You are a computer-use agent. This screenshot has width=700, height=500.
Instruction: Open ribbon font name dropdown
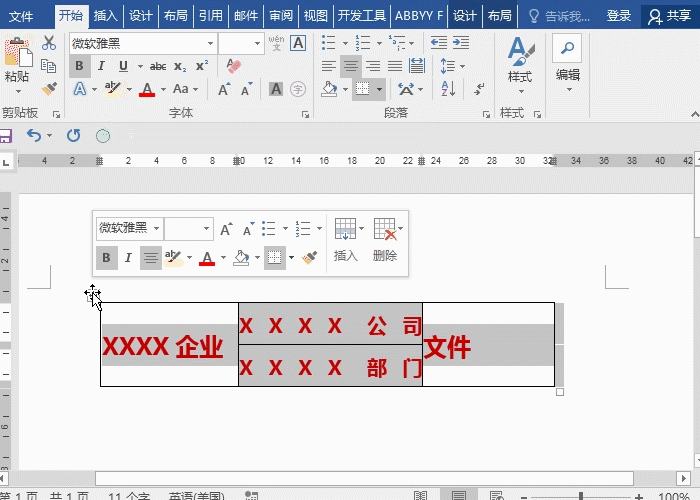pyautogui.click(x=210, y=43)
